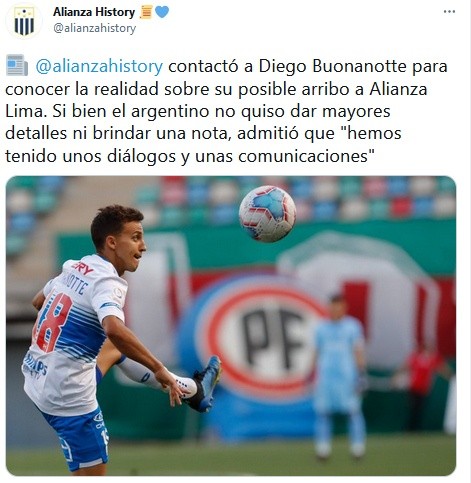The width and height of the screenshot is (471, 483).
Task: Click the player's blue football boot
Action: [205, 384]
